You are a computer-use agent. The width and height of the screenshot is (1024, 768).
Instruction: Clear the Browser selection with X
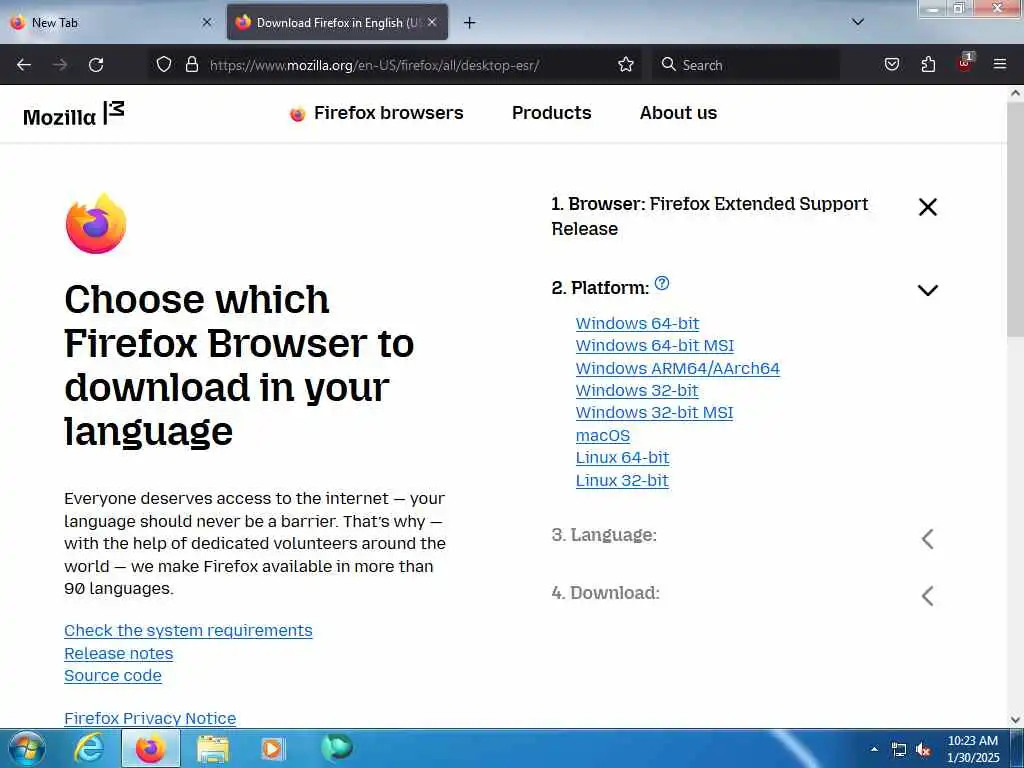click(x=927, y=207)
